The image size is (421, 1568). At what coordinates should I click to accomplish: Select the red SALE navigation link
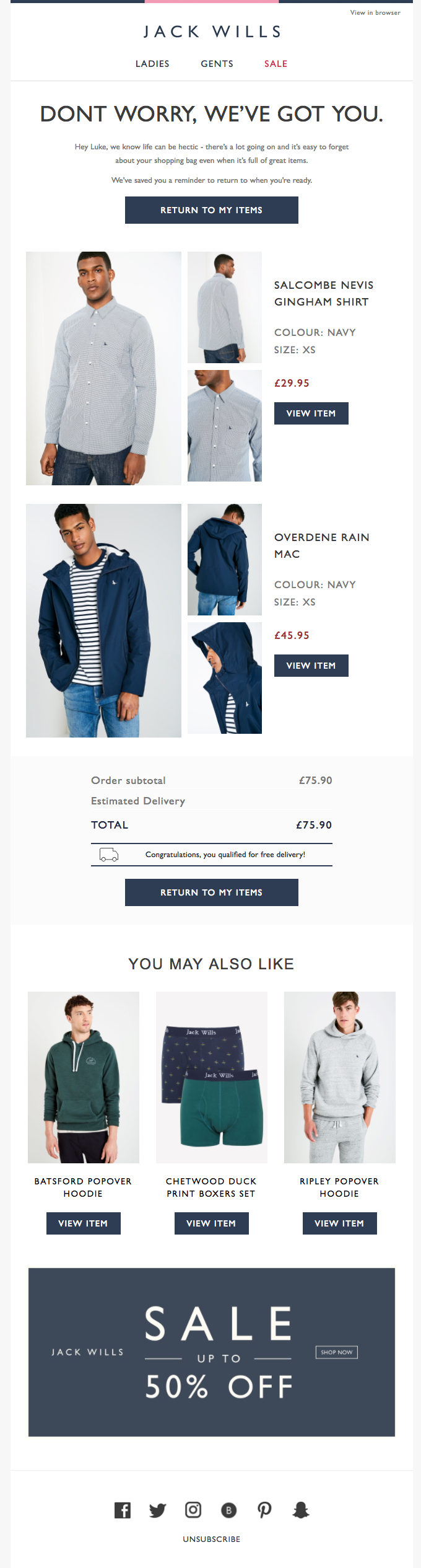tap(276, 64)
